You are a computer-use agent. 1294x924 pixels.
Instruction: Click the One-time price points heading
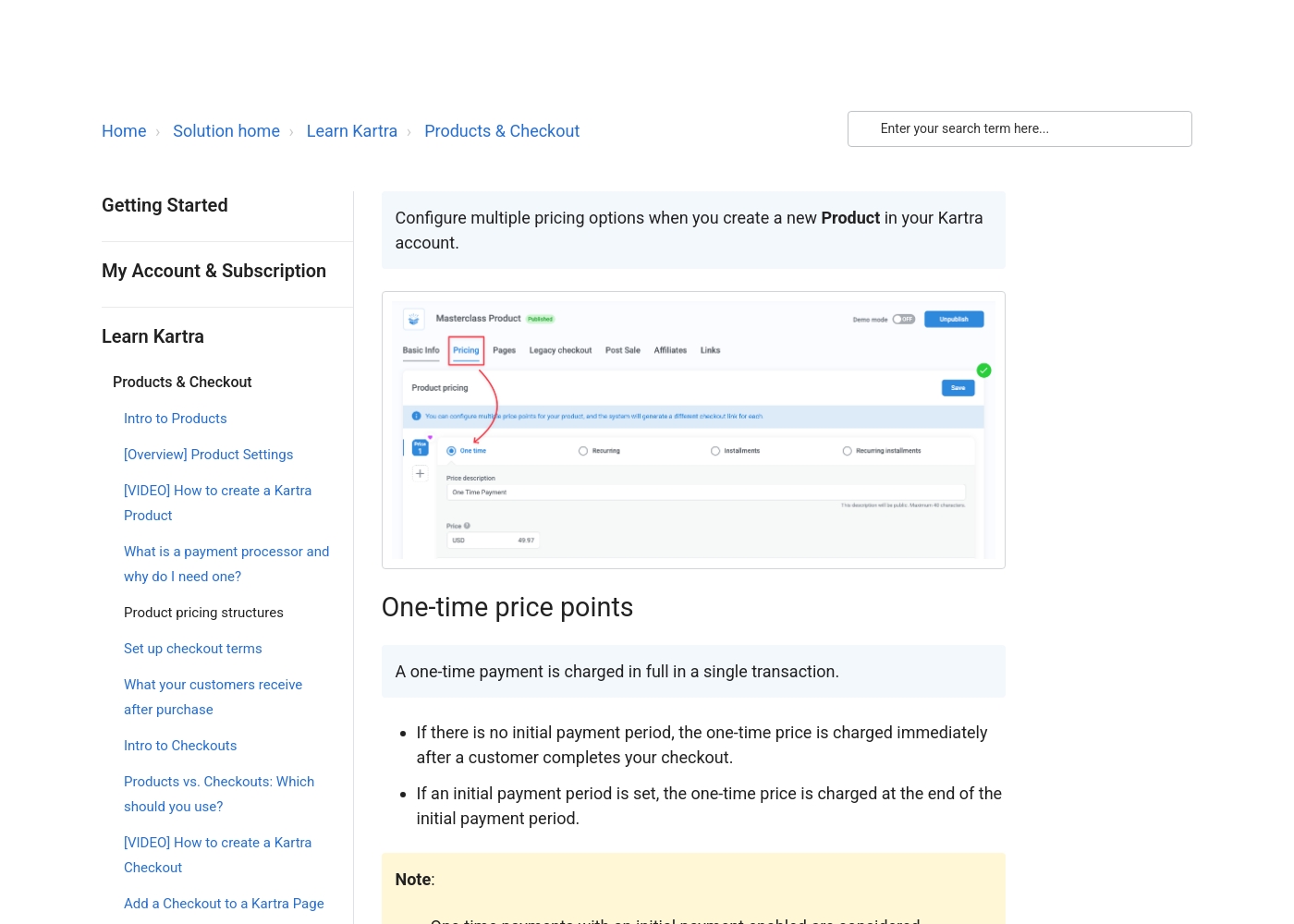coord(507,607)
